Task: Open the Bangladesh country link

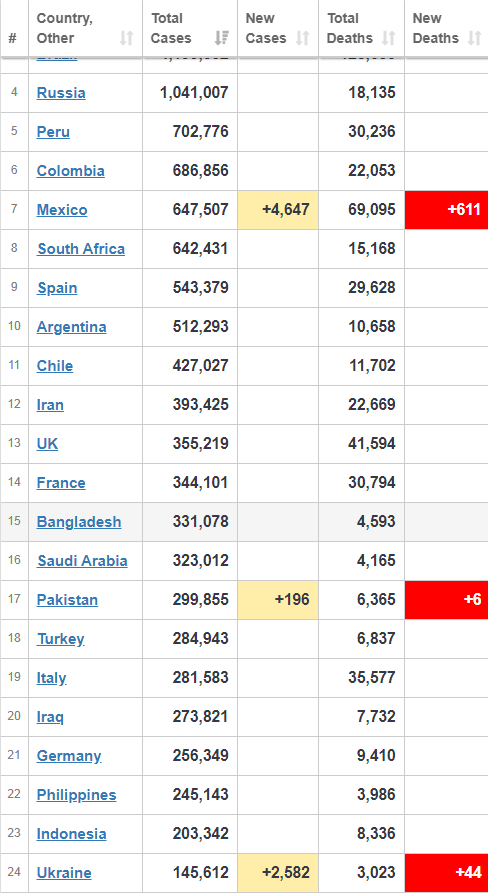Action: coord(79,522)
